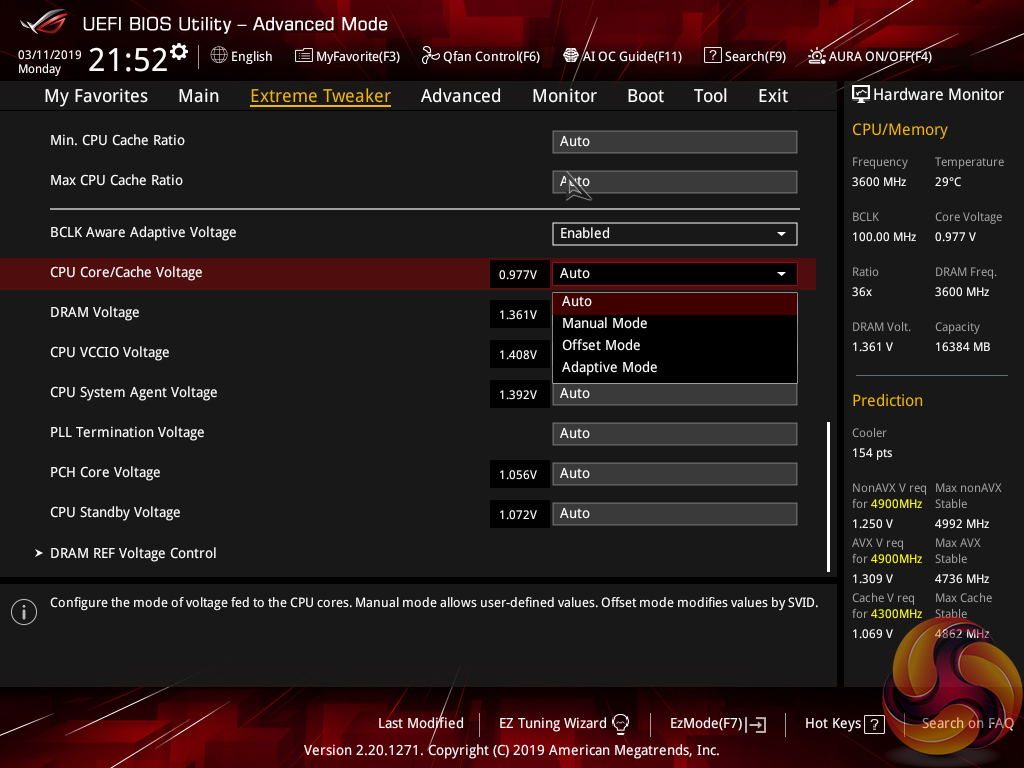Click the 4736 MHz Max AVX value
The height and width of the screenshot is (768, 1024).
click(962, 579)
